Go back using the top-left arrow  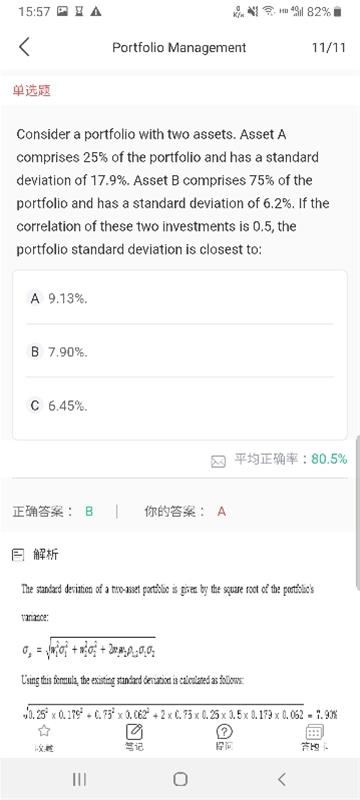[x=24, y=47]
